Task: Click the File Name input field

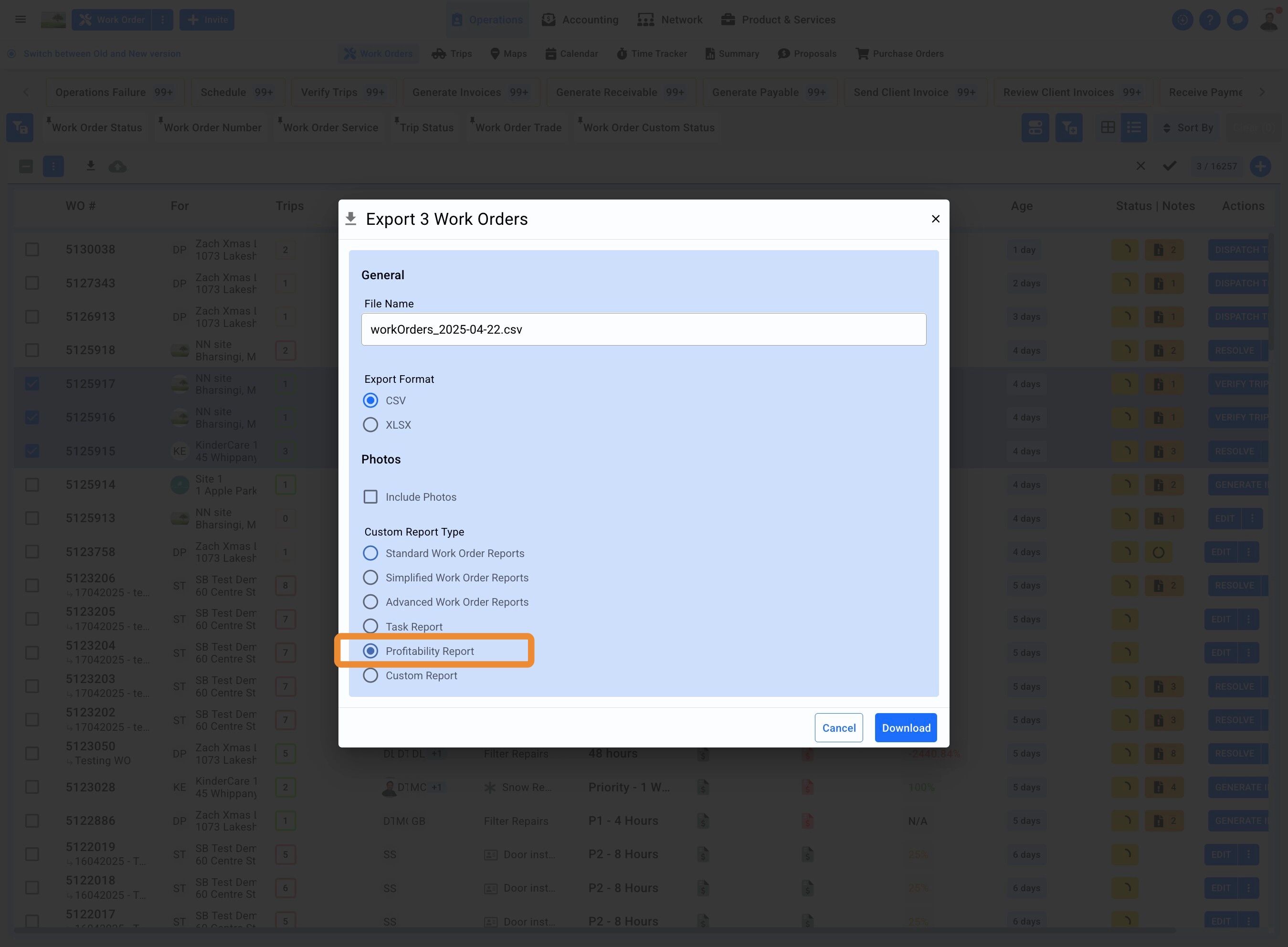Action: tap(643, 329)
